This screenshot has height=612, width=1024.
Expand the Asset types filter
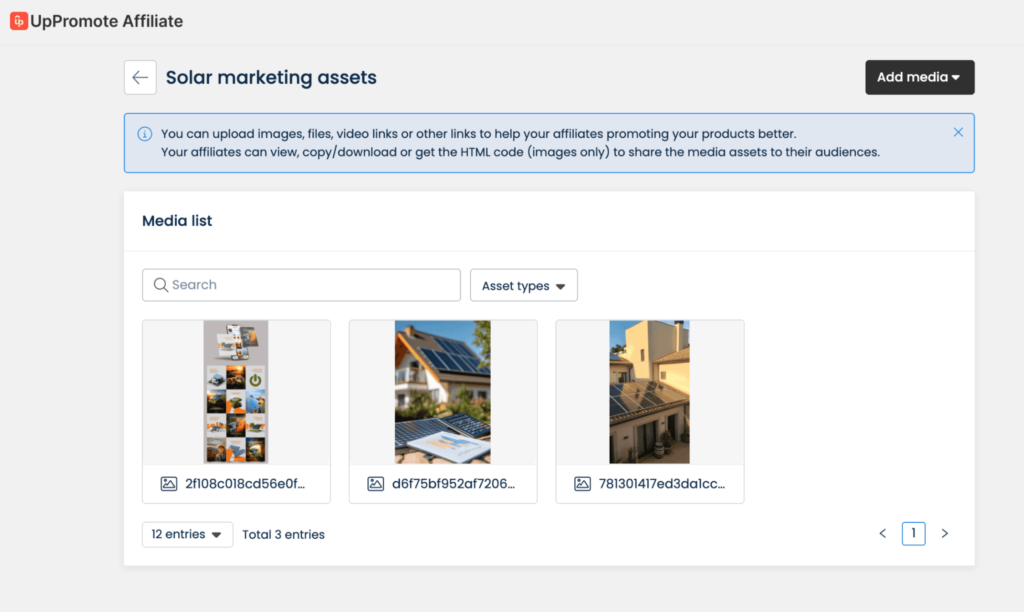point(523,286)
